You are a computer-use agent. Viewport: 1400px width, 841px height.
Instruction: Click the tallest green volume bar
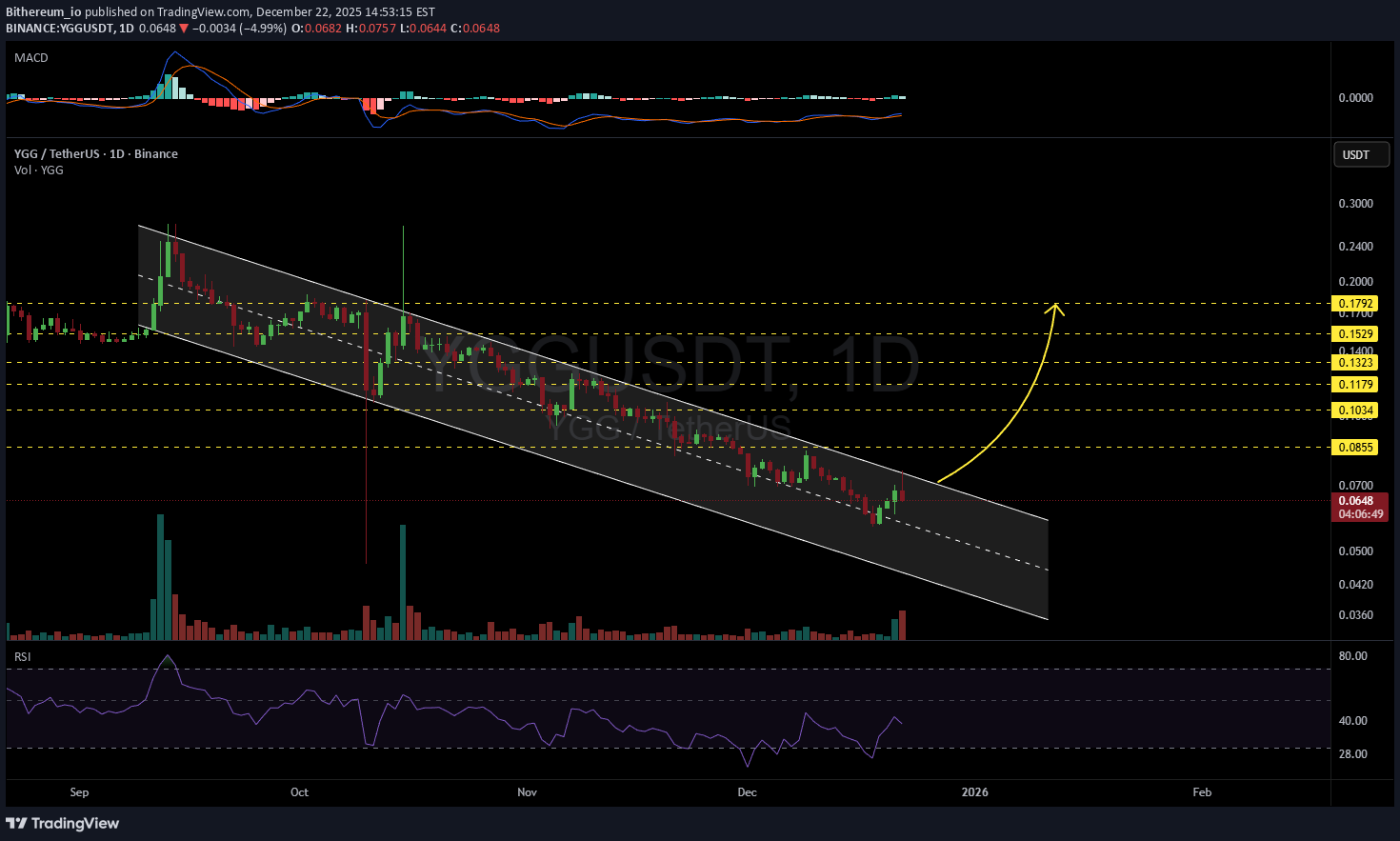pos(160,576)
